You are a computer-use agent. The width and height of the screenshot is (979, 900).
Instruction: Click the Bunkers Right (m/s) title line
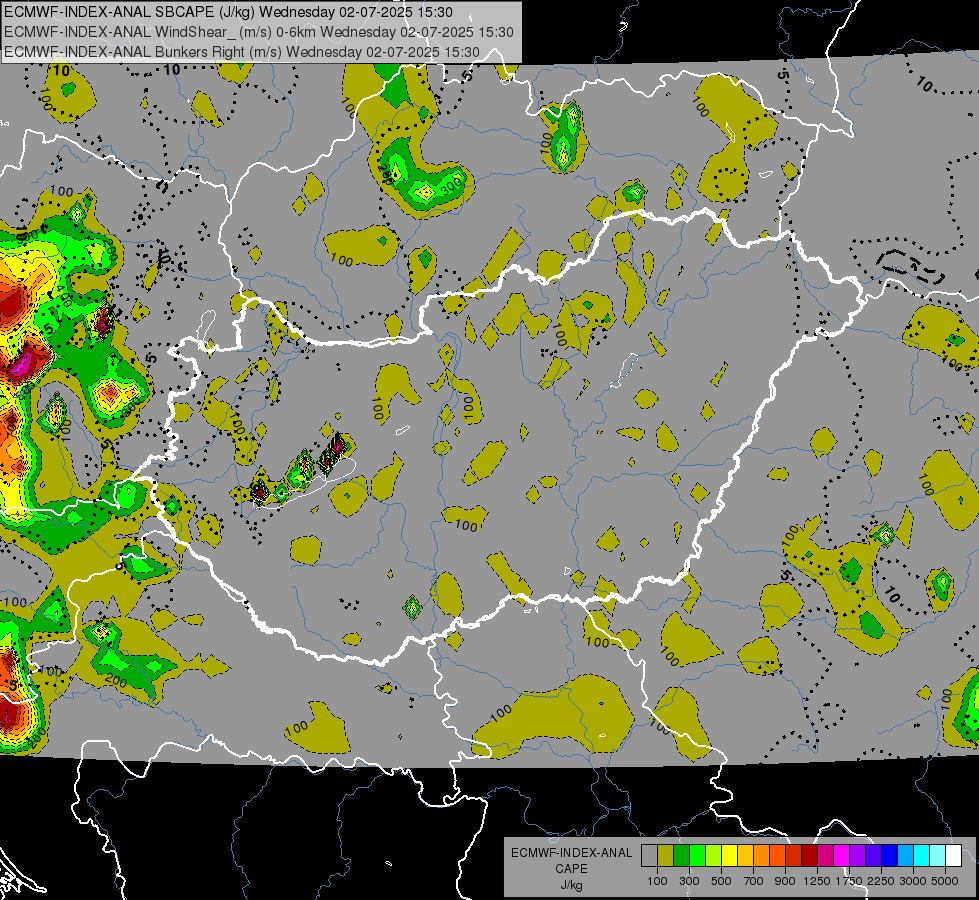[x=242, y=52]
